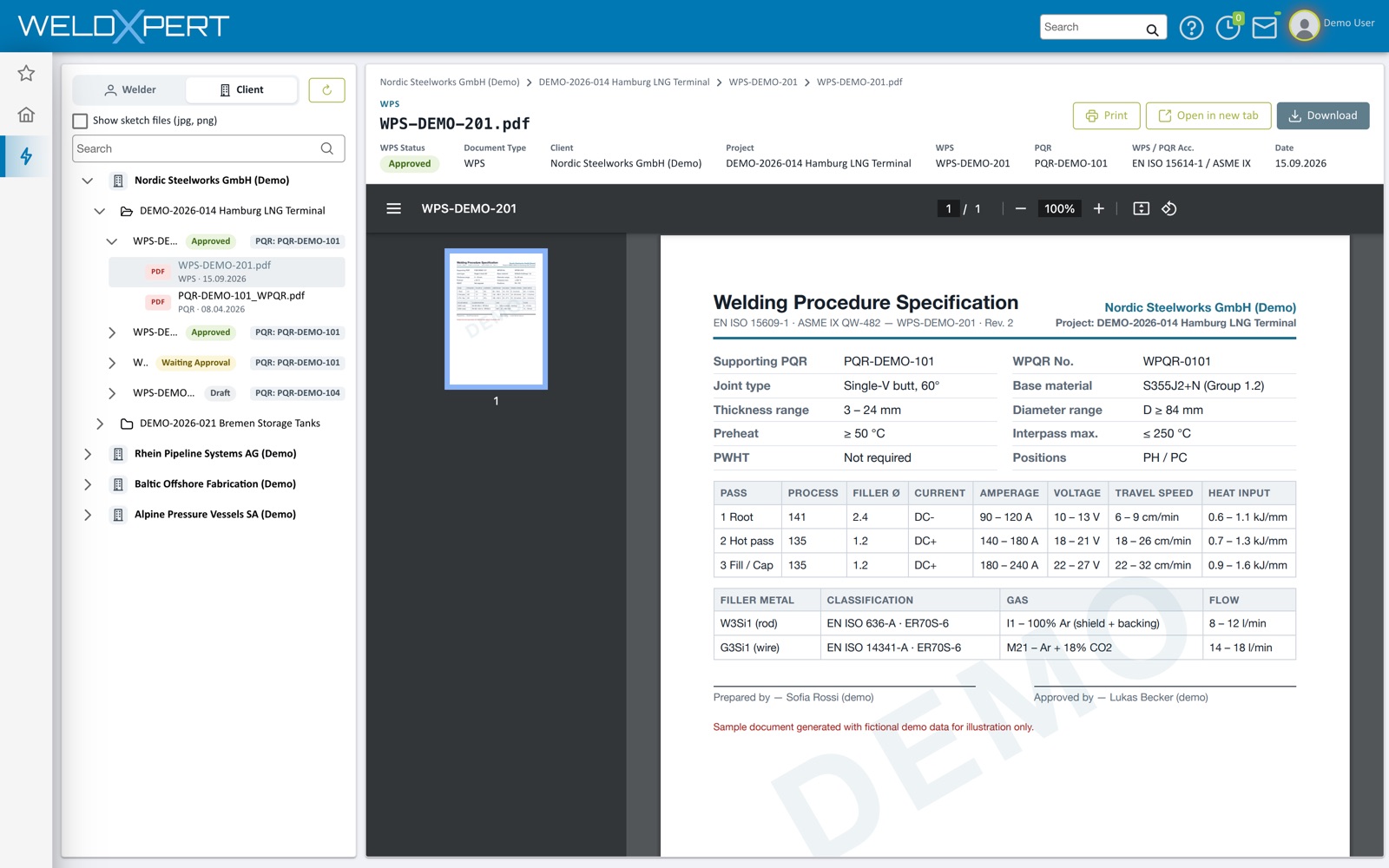Click the header search magnifier icon
Screen dimensions: 1389x868
point(1152,30)
